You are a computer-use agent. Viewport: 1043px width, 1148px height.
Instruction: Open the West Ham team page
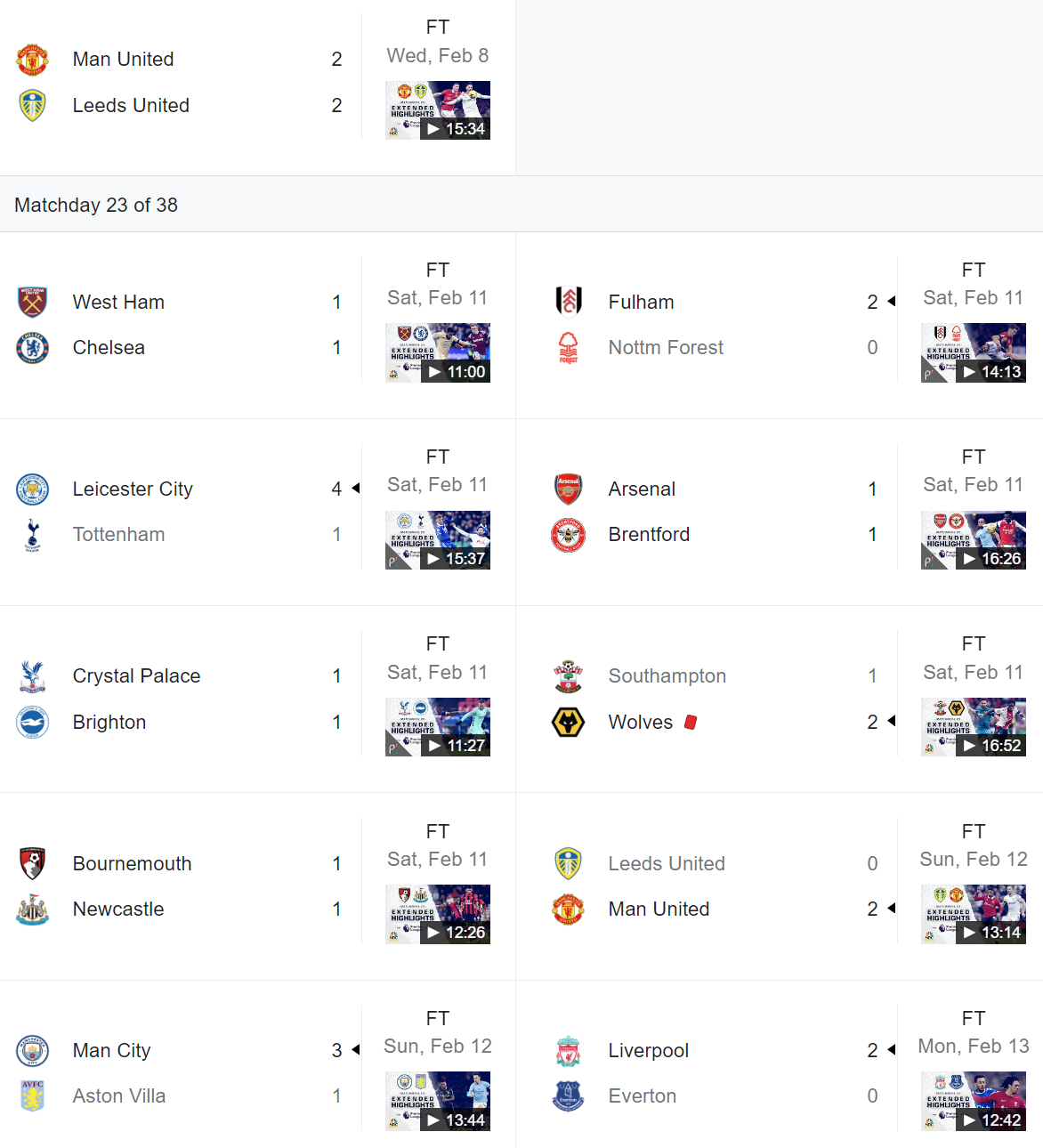click(x=118, y=302)
